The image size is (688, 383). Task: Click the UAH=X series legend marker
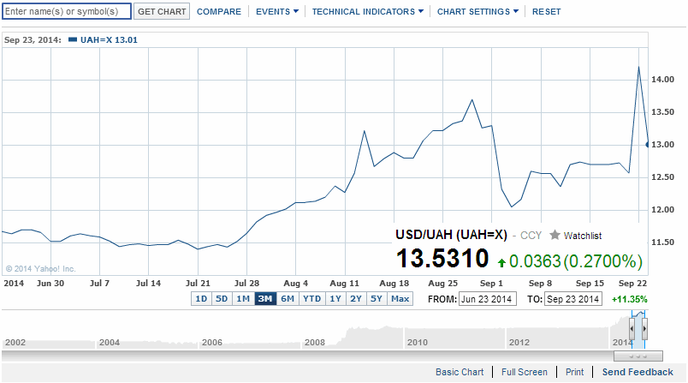coord(73,40)
